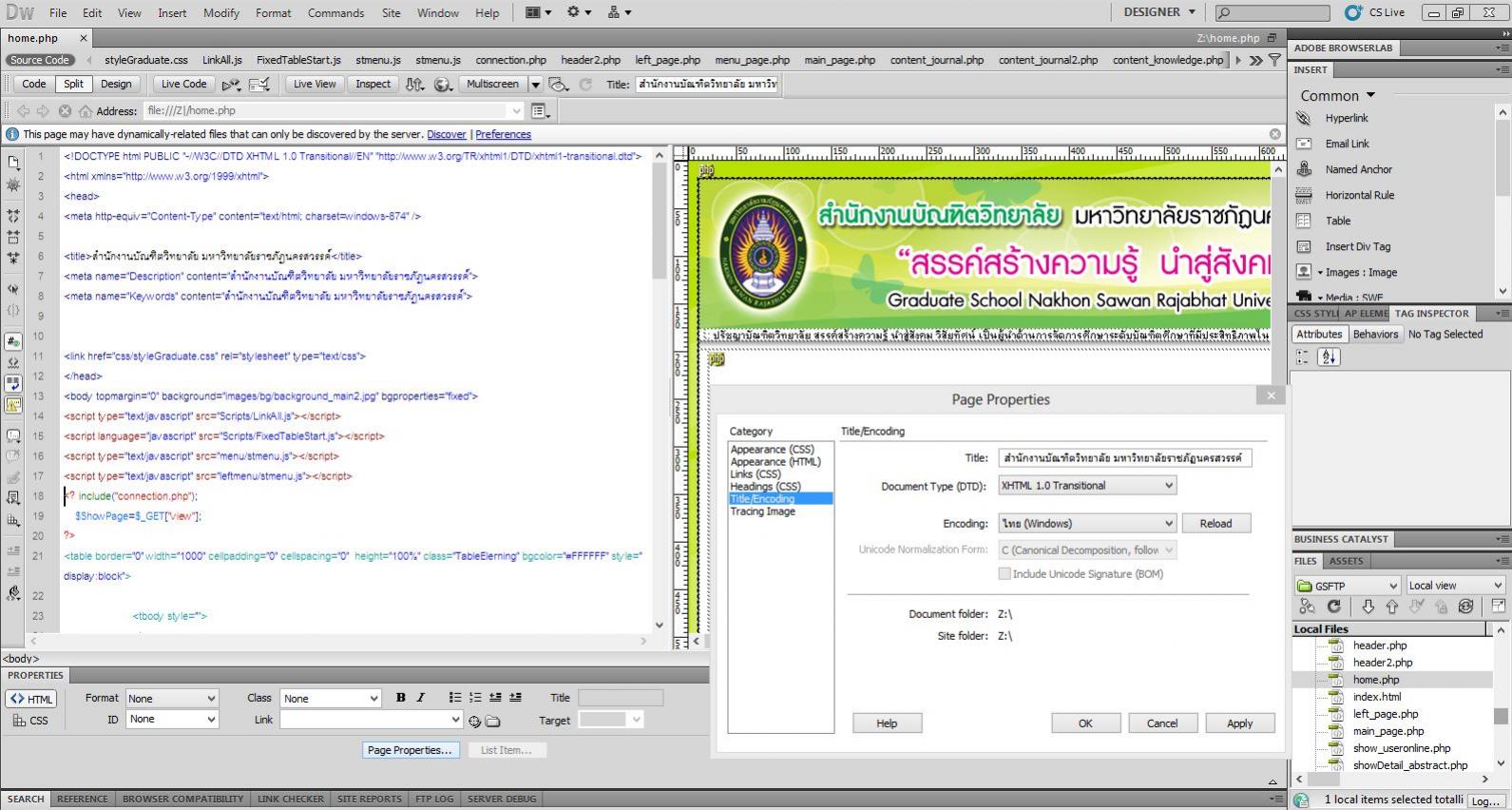Switch to Design view
The height and width of the screenshot is (810, 1512).
(116, 84)
